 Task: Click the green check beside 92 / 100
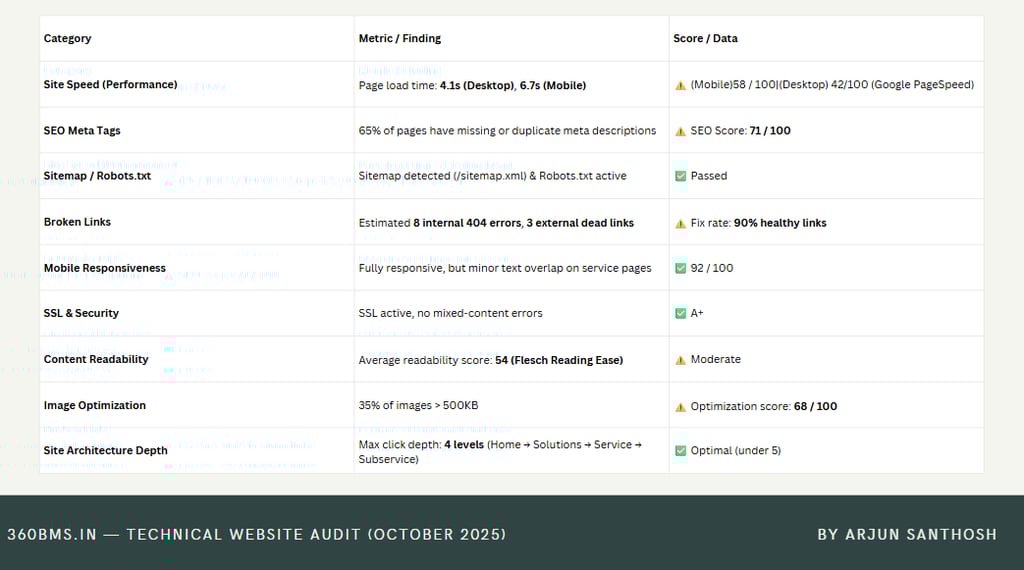click(680, 268)
